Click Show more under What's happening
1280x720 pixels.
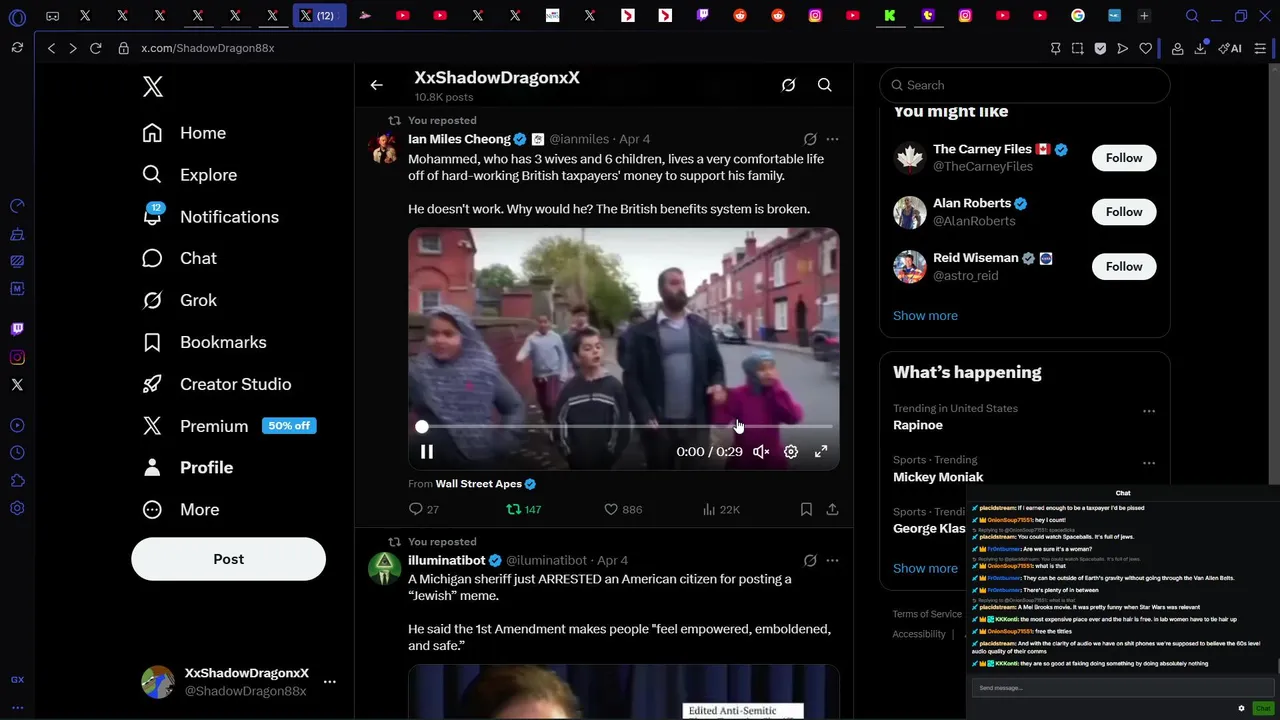(925, 568)
